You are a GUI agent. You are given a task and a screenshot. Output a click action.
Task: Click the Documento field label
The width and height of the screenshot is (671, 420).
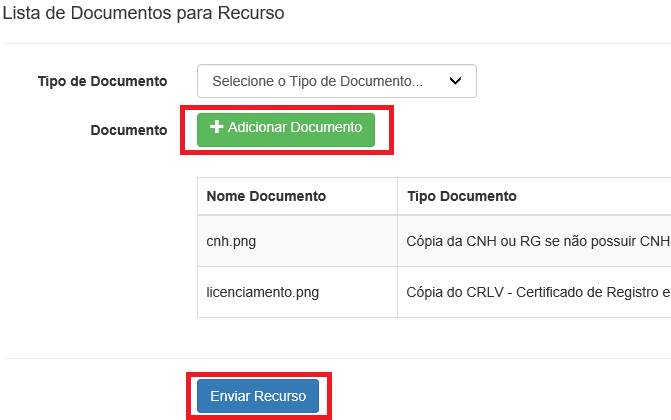point(129,130)
